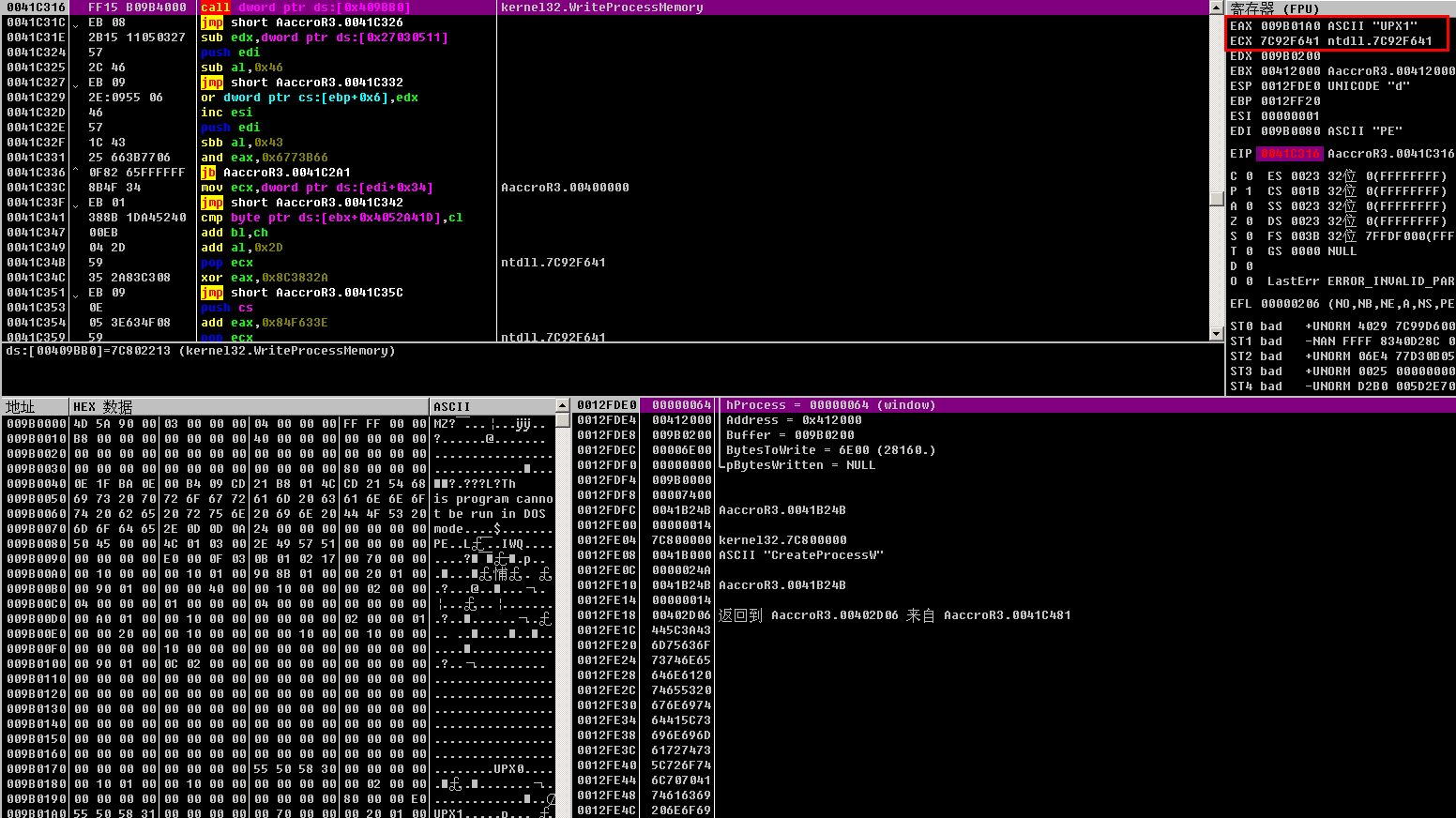The image size is (1456, 818).
Task: Select stack row 0012FE18 返回到 AaccroR3.00402D06
Action: tap(1014, 615)
